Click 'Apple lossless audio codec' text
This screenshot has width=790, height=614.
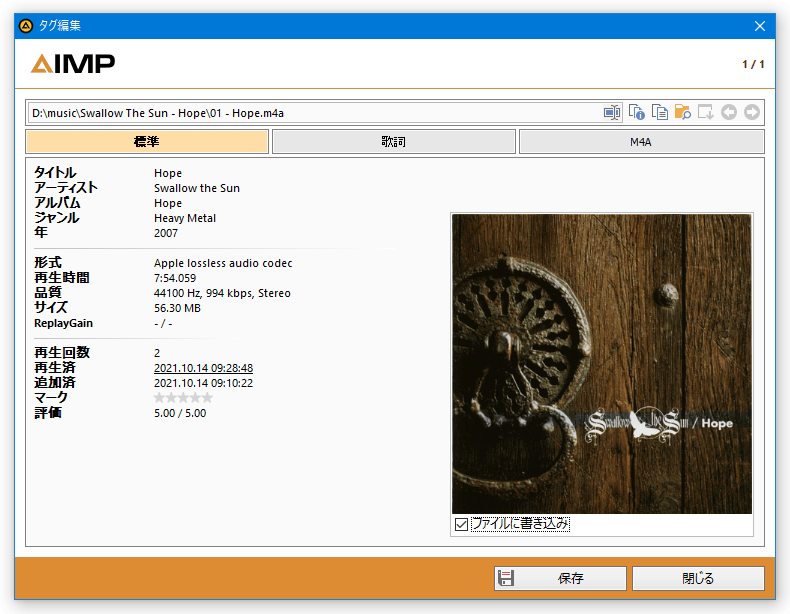coord(223,263)
